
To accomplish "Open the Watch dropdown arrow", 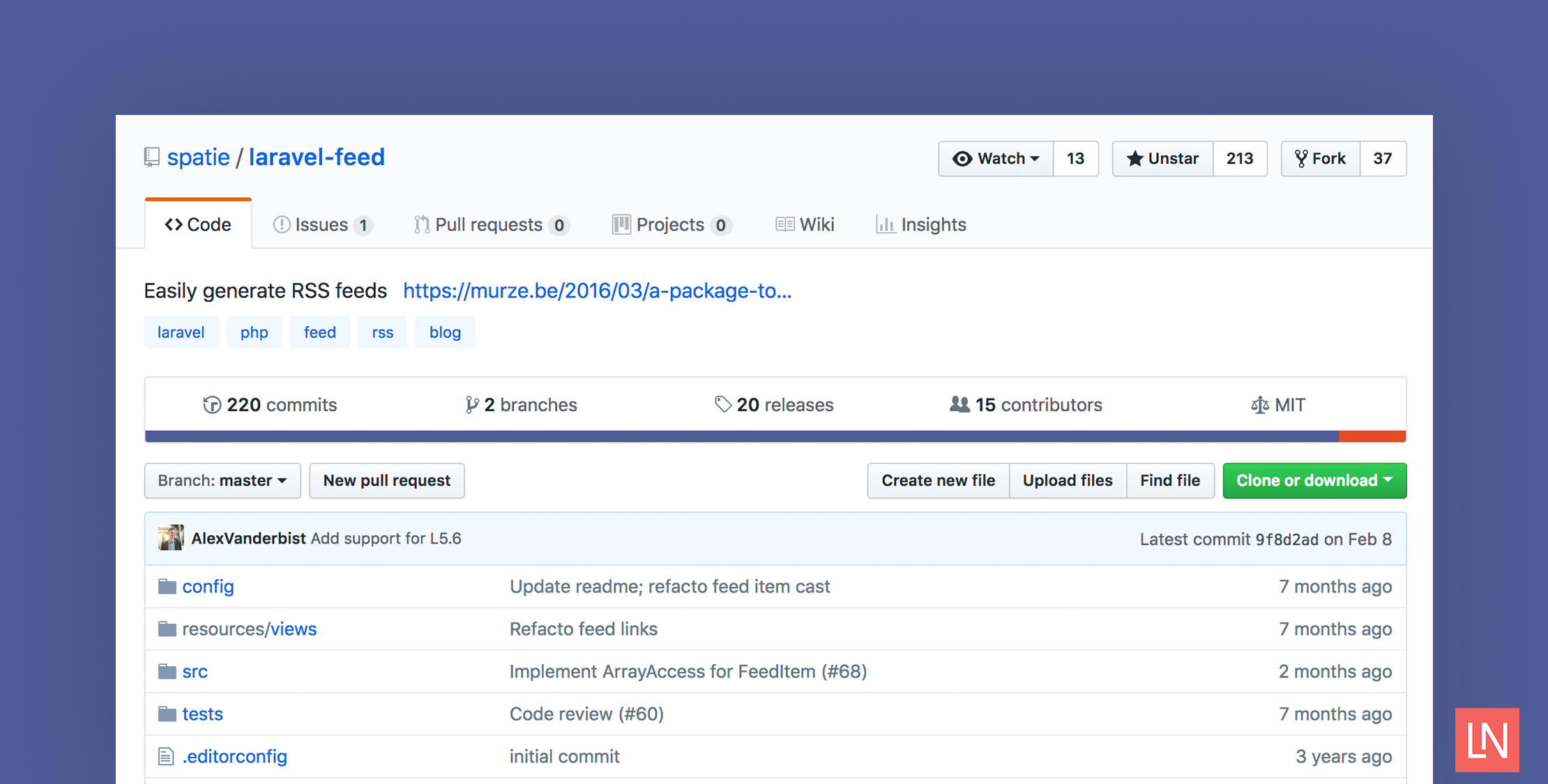I will (x=1035, y=159).
